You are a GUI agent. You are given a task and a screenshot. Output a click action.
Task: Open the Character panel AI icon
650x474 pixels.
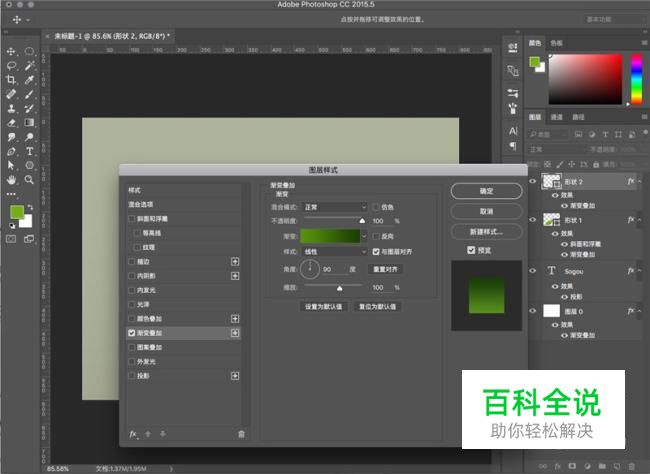[x=513, y=131]
